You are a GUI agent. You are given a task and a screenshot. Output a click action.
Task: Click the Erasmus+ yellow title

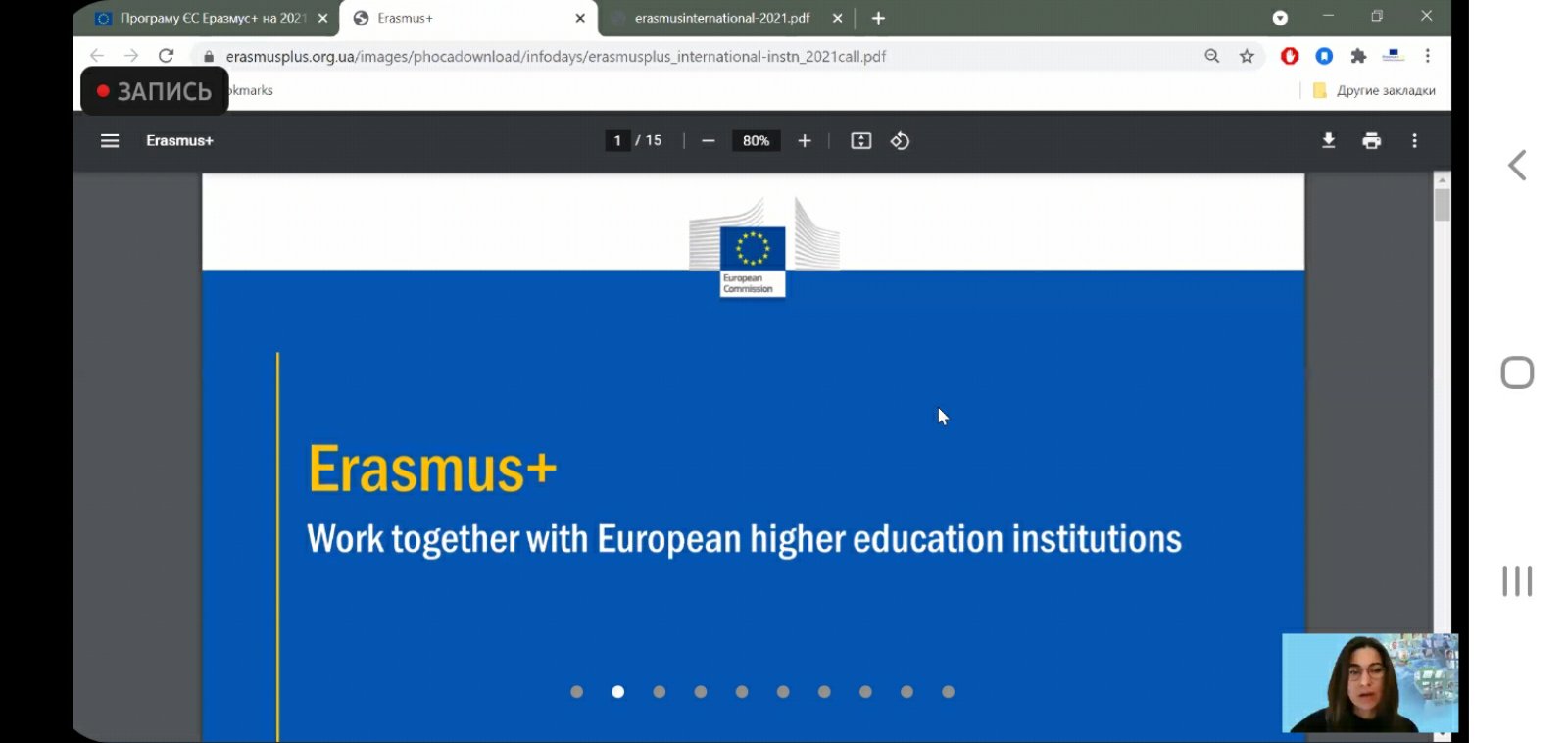point(432,470)
